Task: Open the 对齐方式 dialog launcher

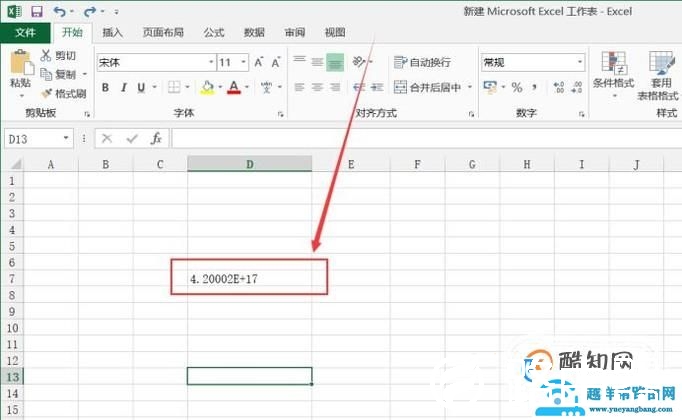Action: point(471,114)
